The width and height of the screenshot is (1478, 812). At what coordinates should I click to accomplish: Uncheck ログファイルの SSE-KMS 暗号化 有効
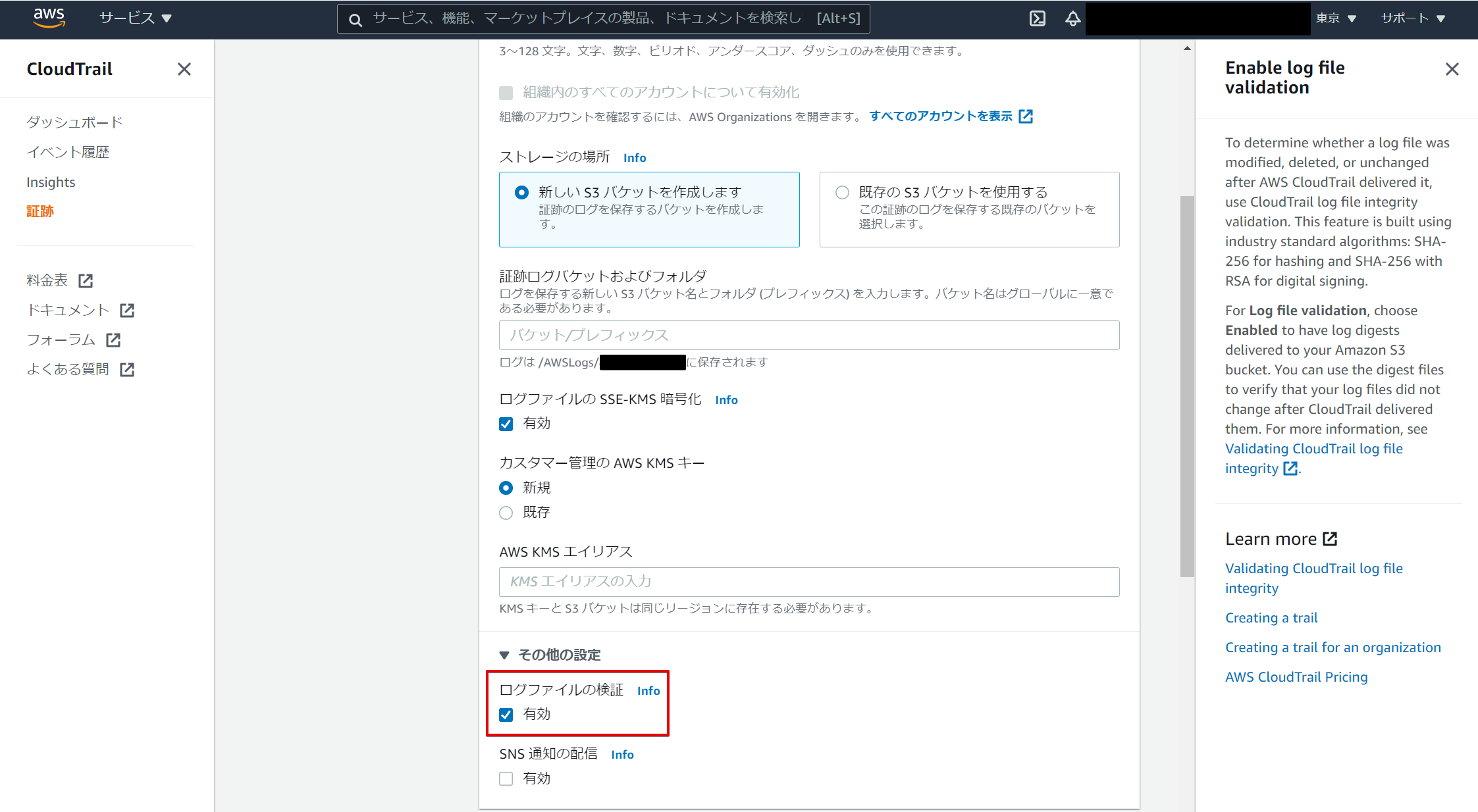(506, 424)
